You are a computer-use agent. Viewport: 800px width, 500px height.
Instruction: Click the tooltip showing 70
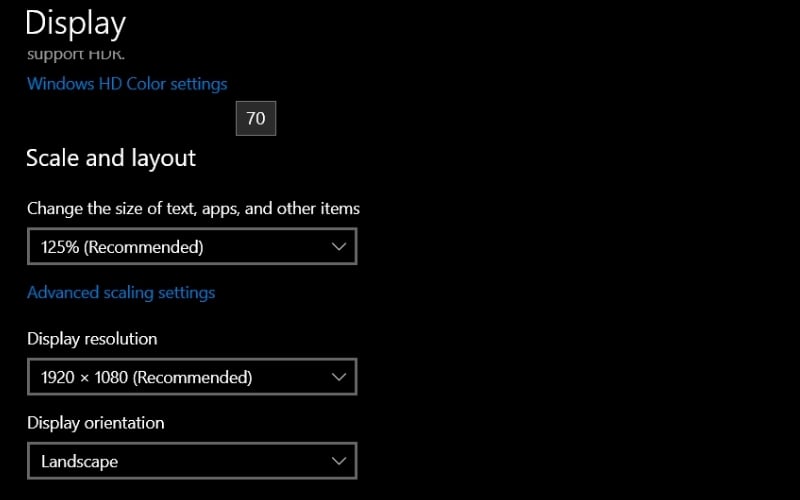click(x=255, y=118)
